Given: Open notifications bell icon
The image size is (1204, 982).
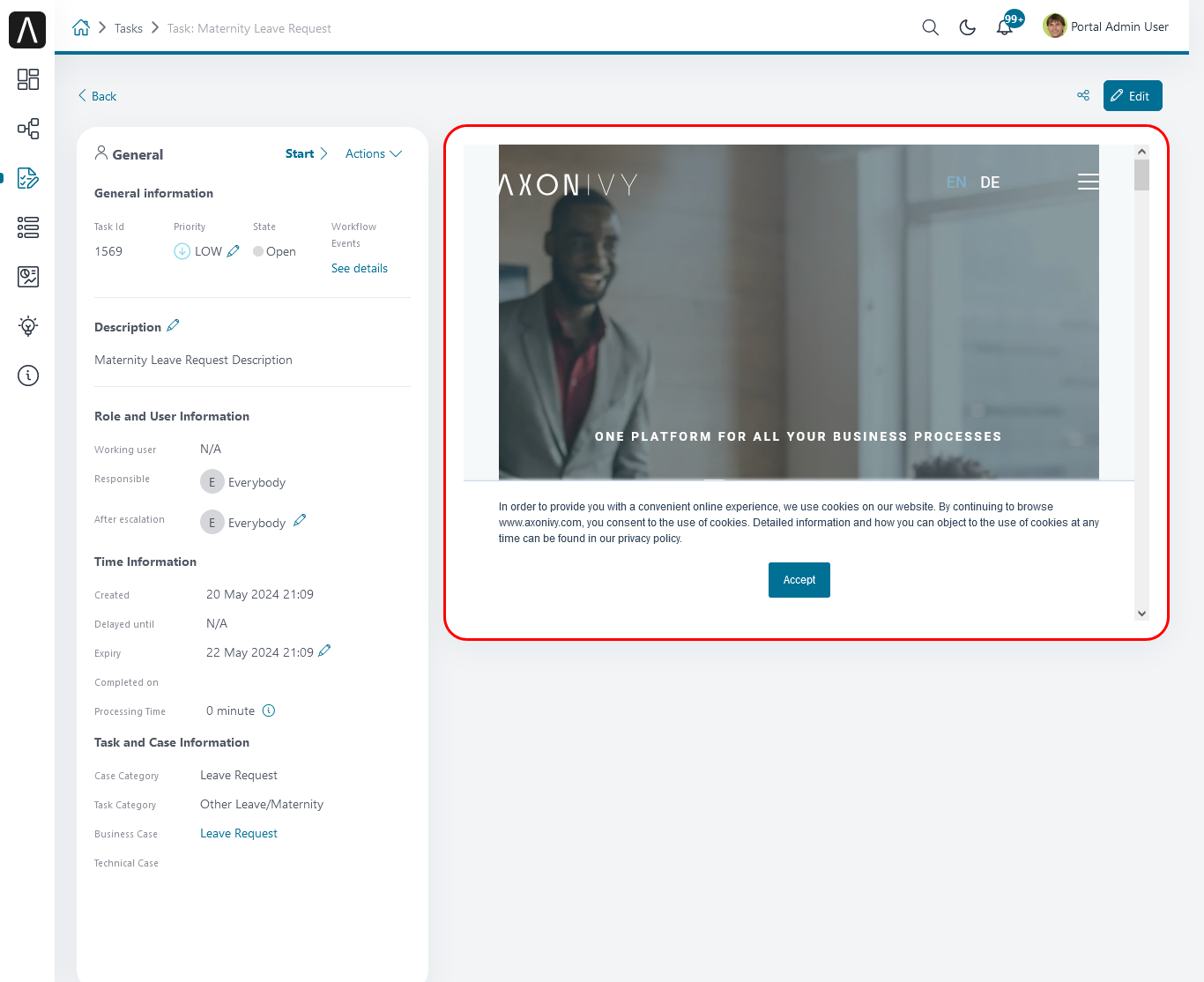Looking at the screenshot, I should coord(1005,27).
